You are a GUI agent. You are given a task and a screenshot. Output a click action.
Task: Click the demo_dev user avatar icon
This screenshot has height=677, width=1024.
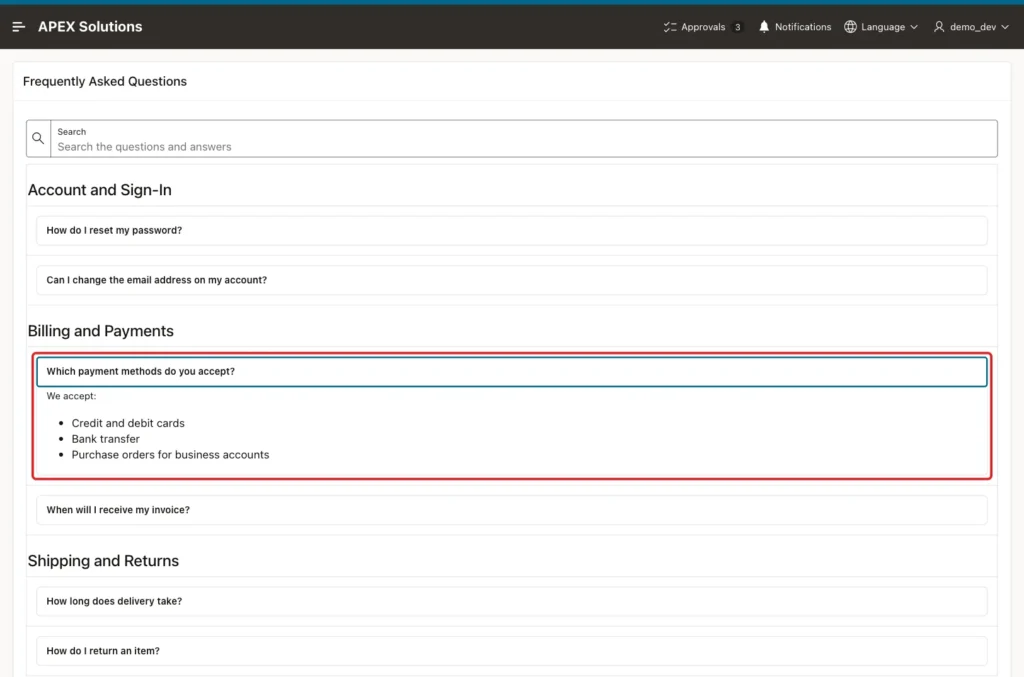(938, 27)
